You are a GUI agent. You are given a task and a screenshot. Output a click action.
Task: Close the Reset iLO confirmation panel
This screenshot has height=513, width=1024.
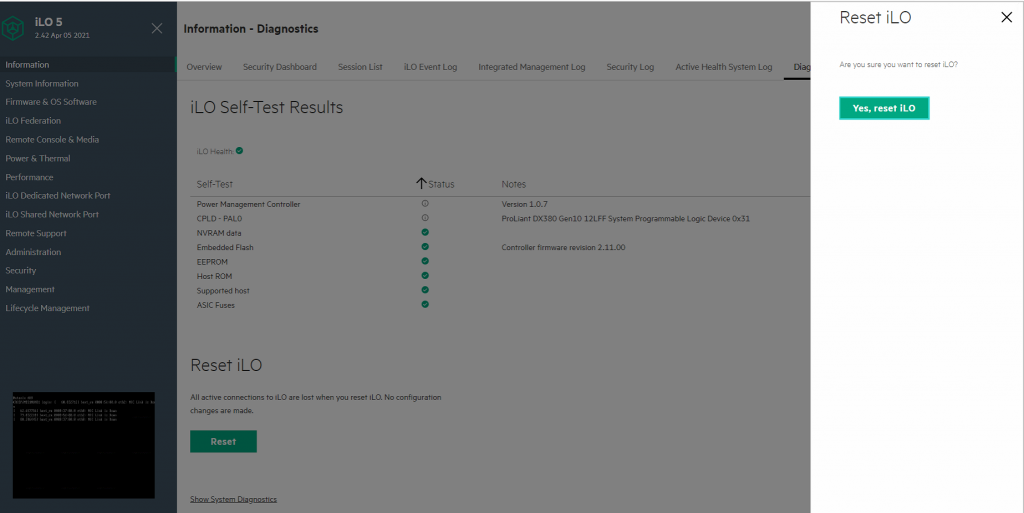(x=1006, y=17)
